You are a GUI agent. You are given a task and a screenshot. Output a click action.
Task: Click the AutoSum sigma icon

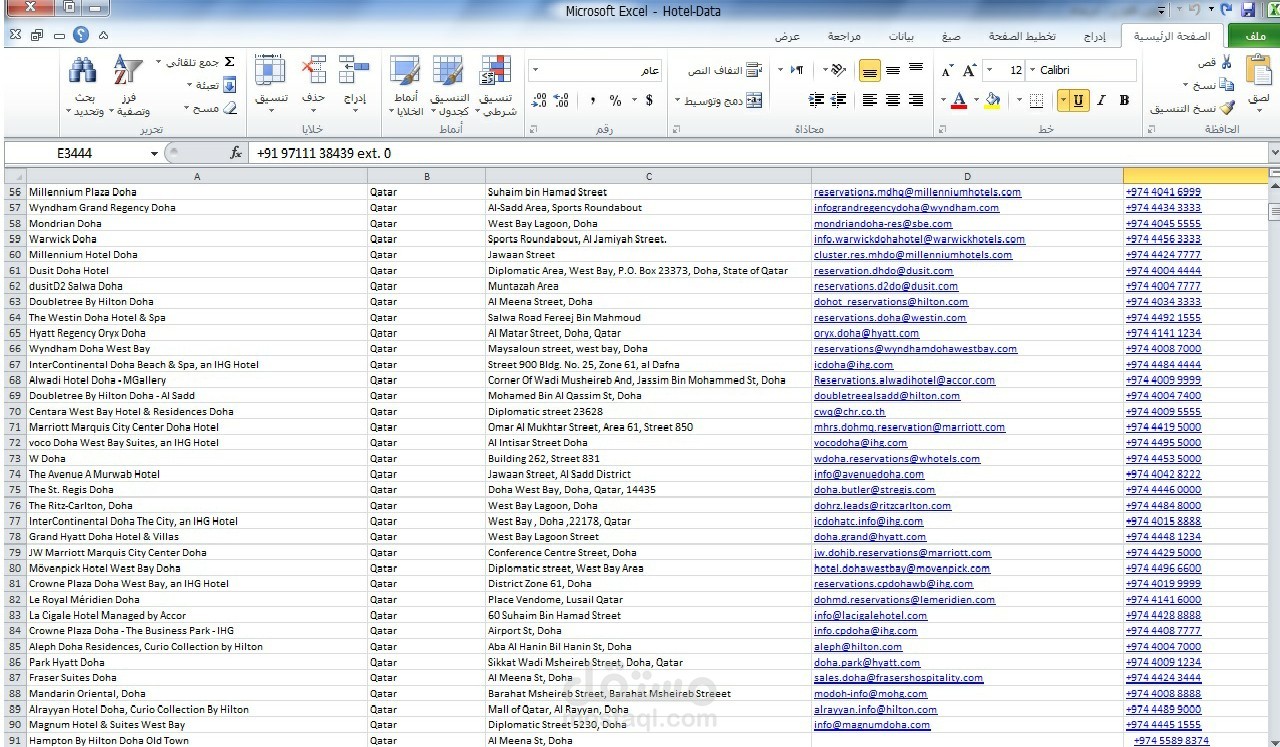[229, 62]
